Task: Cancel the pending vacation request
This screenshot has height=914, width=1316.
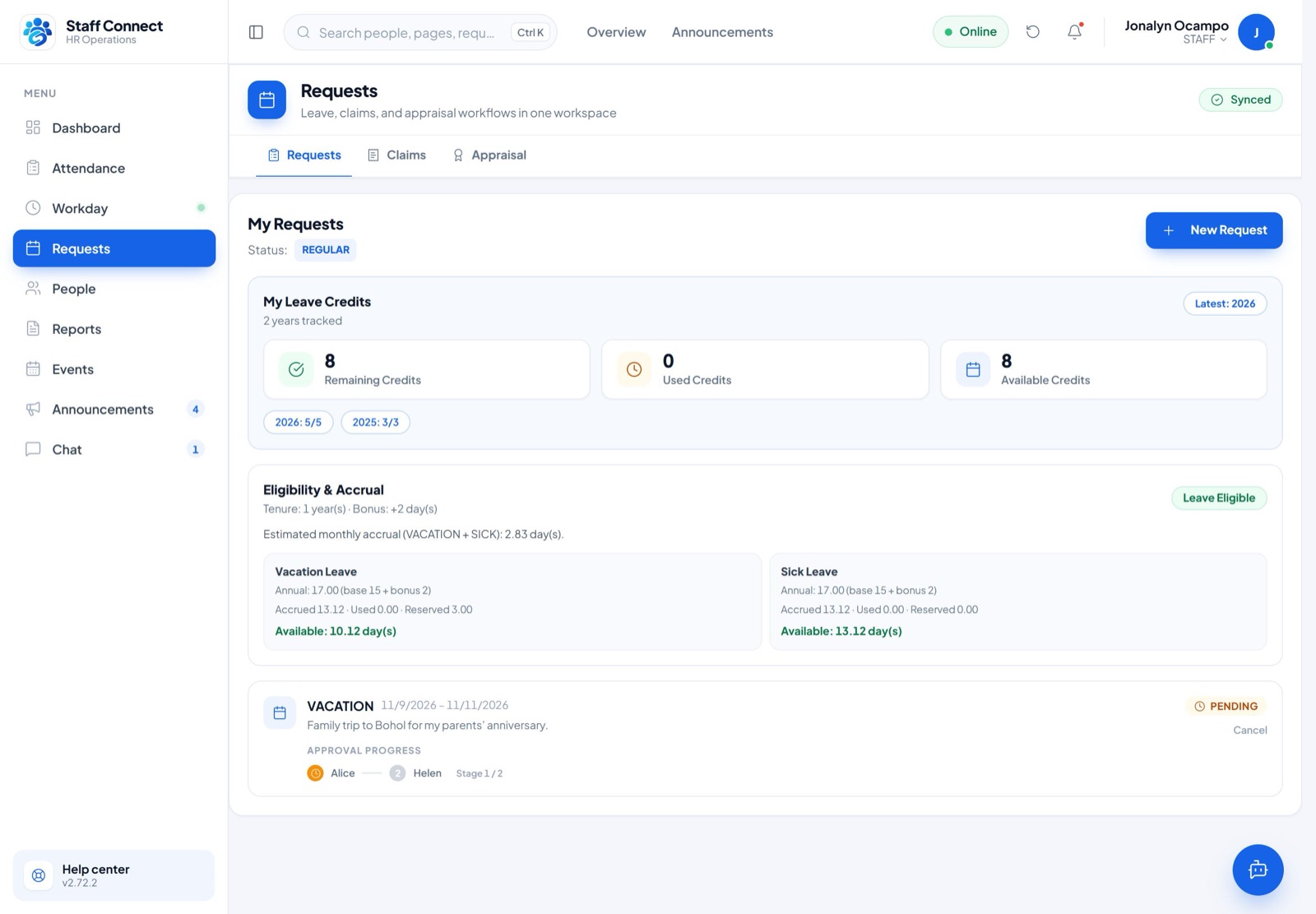Action: pos(1249,730)
